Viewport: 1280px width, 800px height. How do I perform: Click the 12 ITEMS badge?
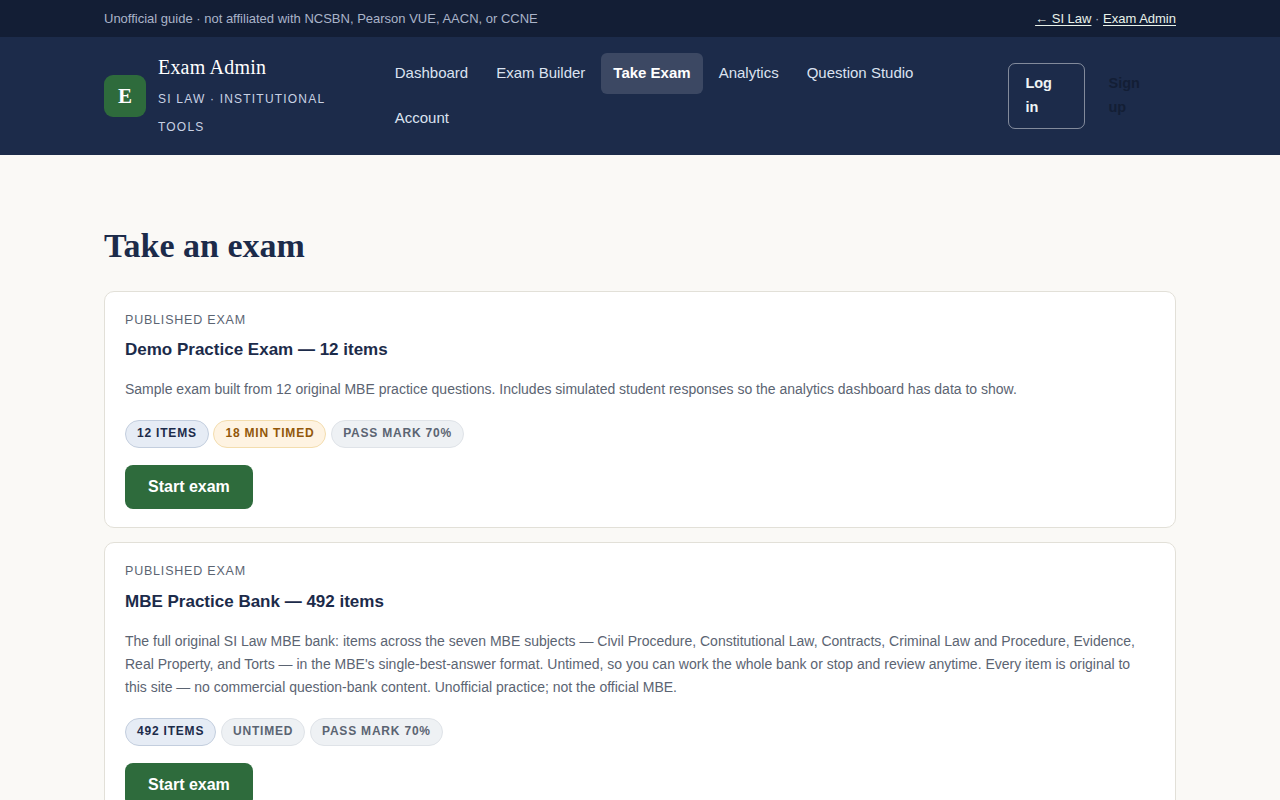tap(167, 434)
